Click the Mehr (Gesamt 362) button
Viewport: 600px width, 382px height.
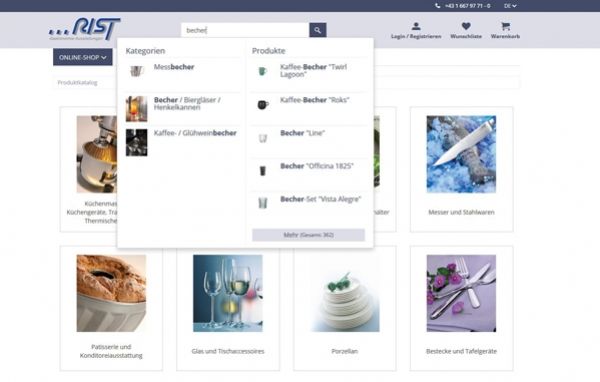pos(308,235)
